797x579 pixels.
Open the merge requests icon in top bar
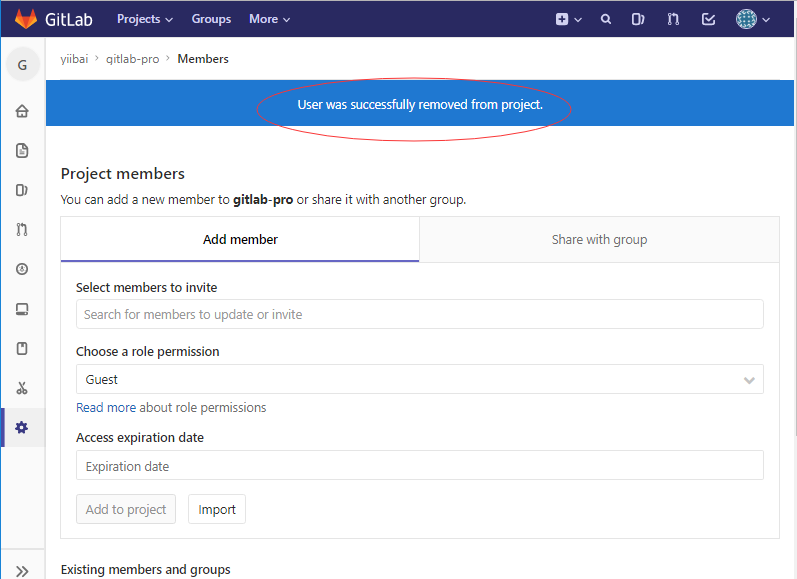[x=673, y=19]
